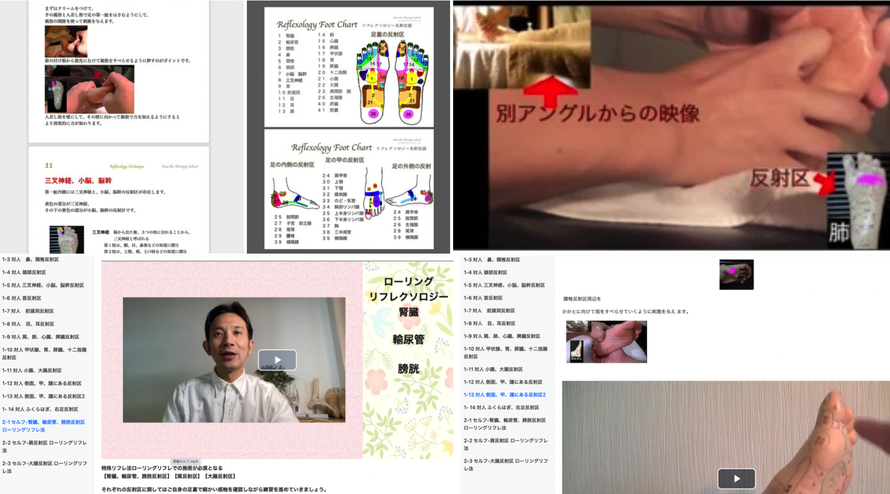
Task: Open lesson 1-8 in the left lesson sidebar
Action: pos(28,324)
